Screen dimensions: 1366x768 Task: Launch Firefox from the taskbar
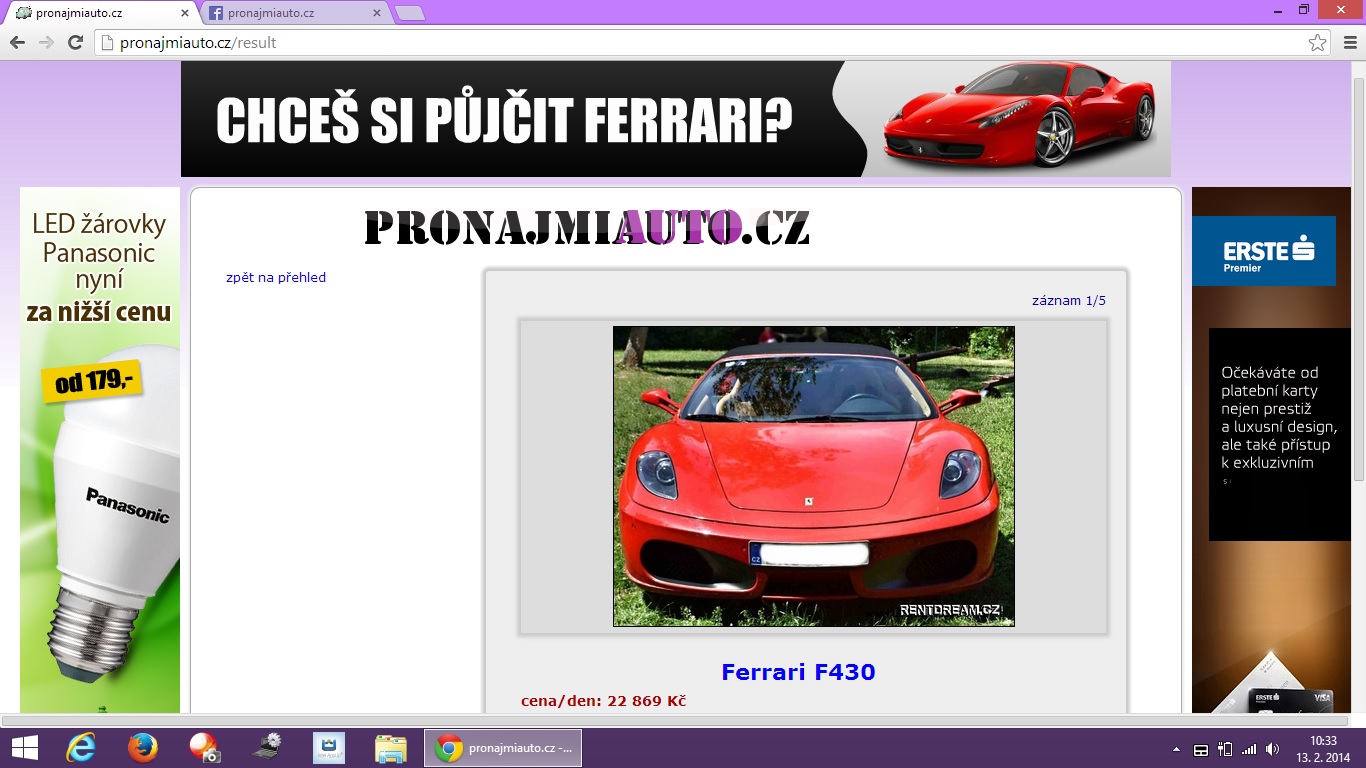coord(141,747)
